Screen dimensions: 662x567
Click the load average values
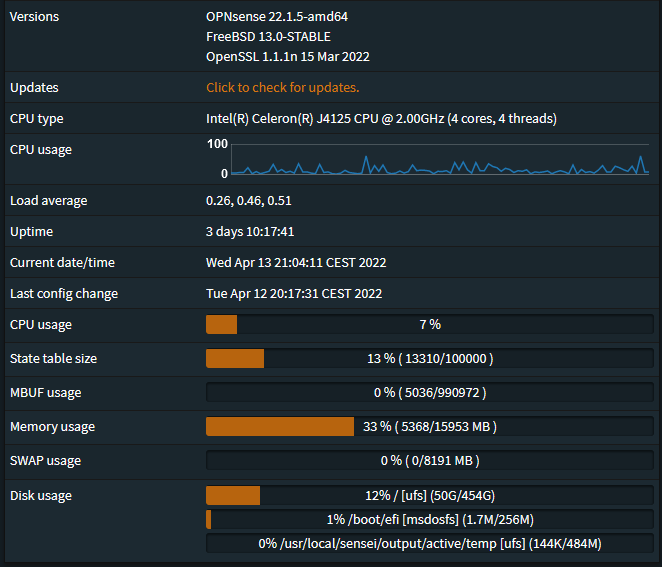coord(248,200)
